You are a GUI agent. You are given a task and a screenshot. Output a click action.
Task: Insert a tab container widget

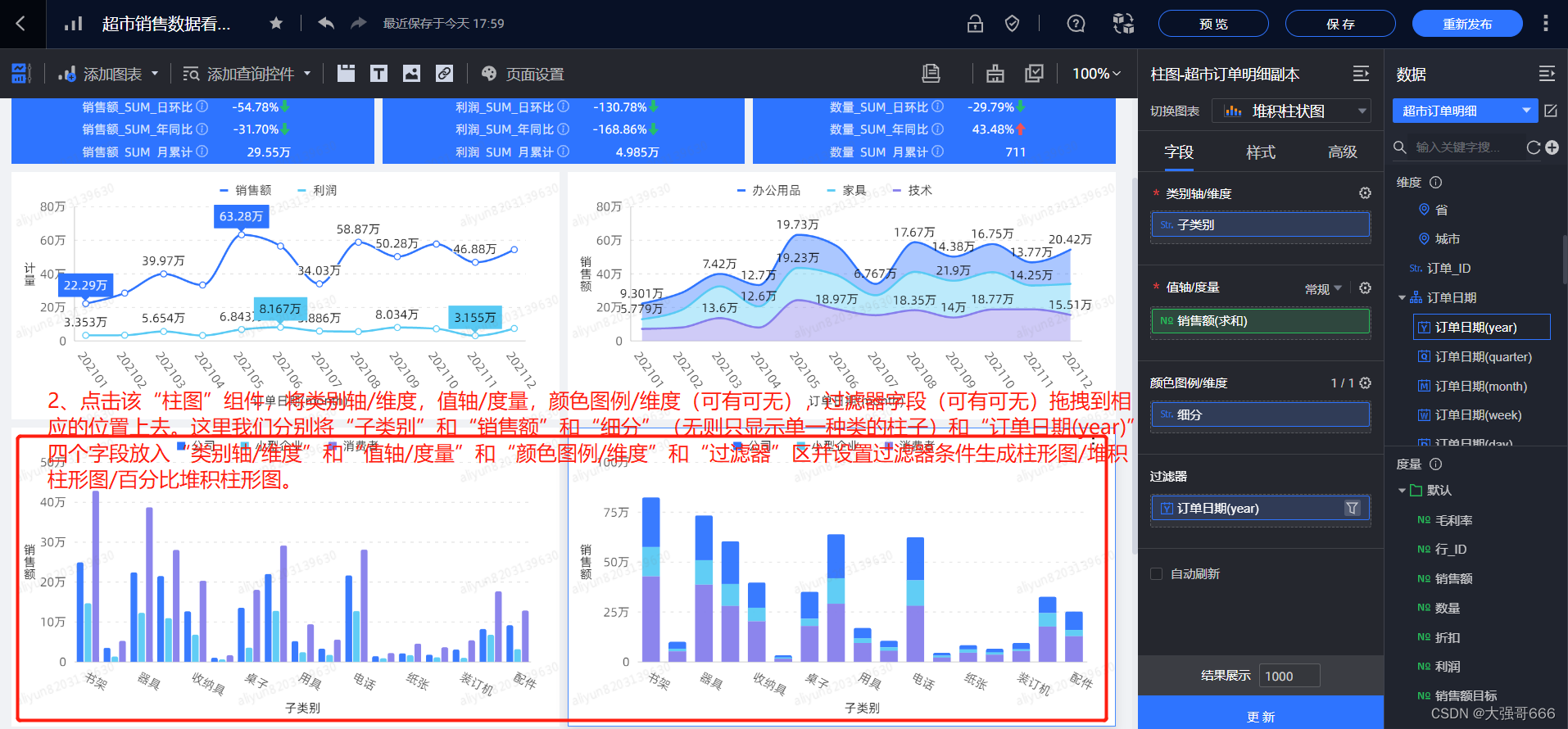(346, 74)
